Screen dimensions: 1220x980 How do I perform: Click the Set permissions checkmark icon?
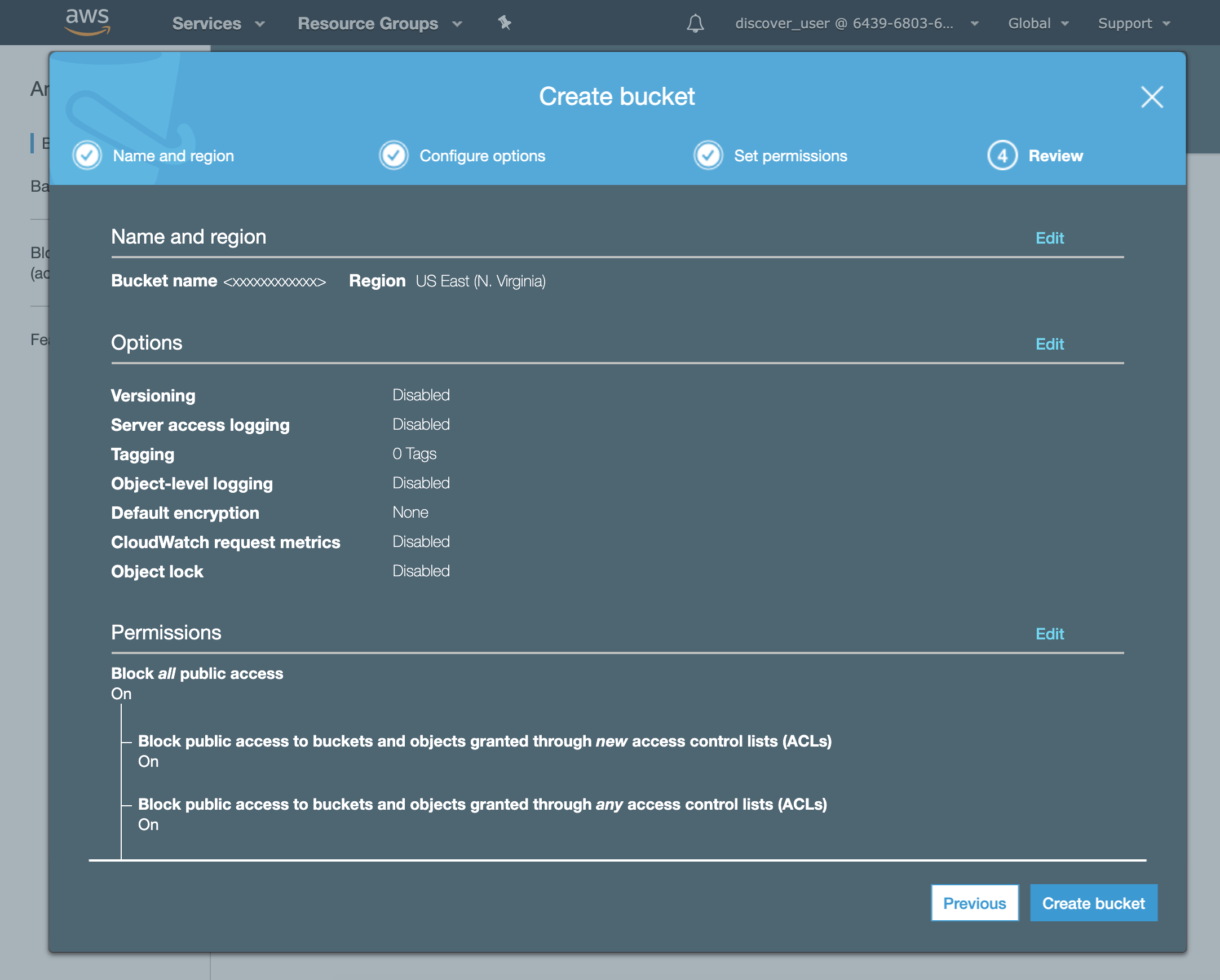[708, 156]
